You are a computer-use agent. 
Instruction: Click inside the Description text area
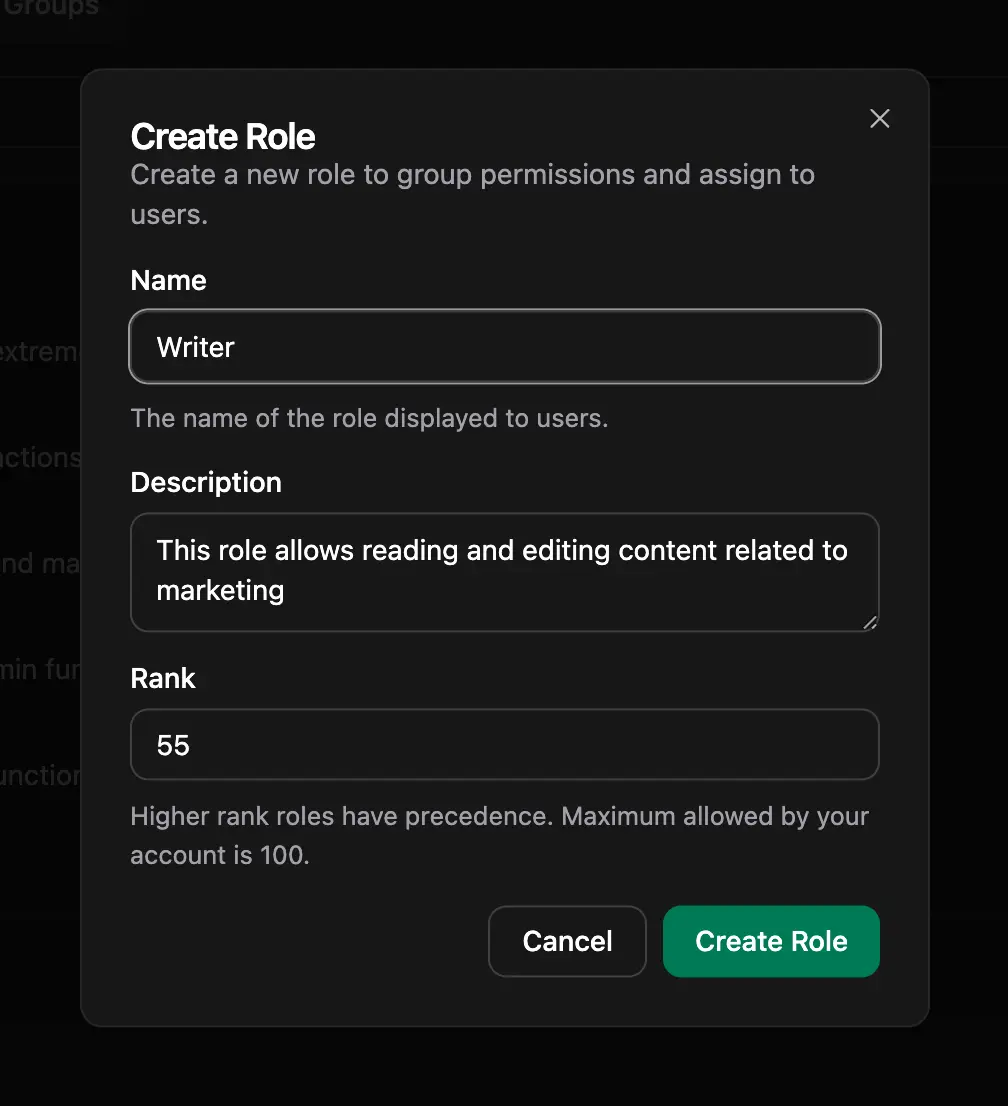[504, 570]
